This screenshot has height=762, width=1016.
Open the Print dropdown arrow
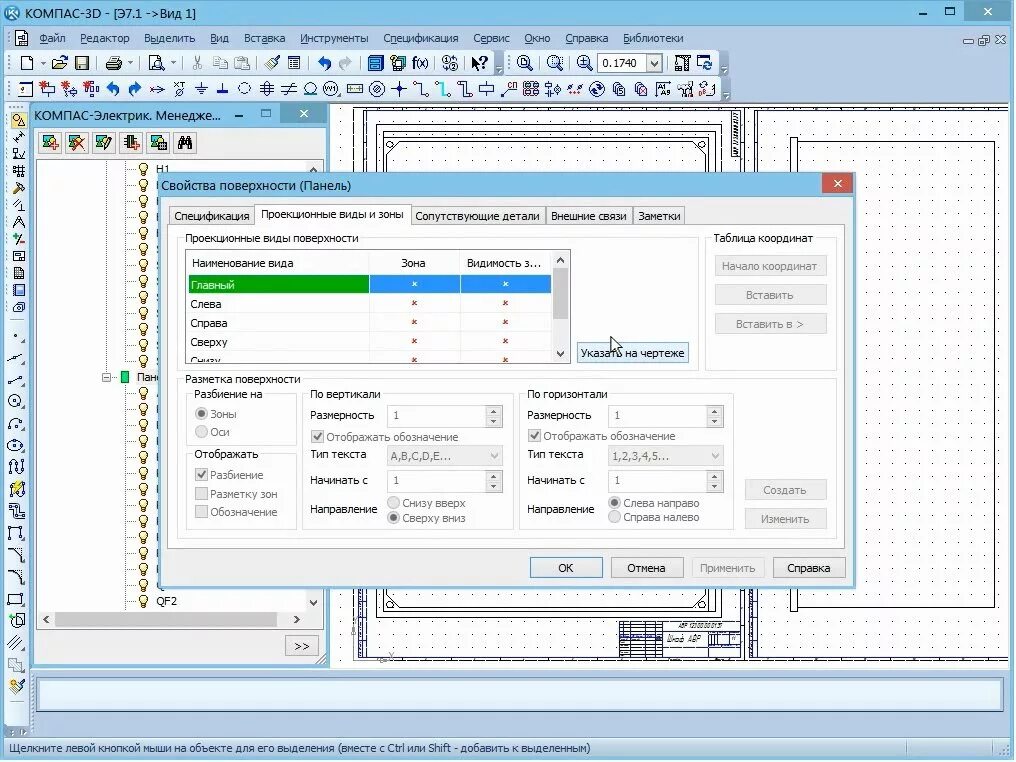click(131, 63)
